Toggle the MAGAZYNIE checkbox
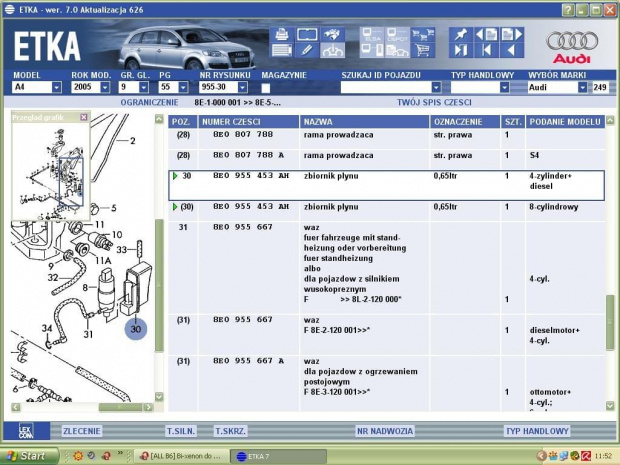 (266, 88)
